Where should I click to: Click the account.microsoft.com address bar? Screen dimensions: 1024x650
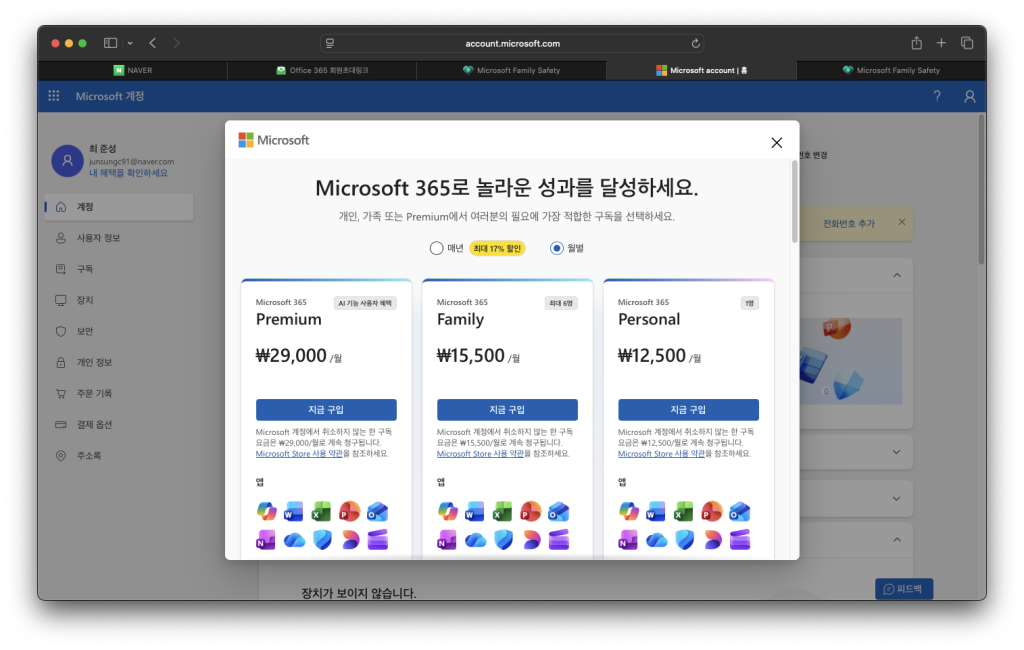pyautogui.click(x=512, y=43)
